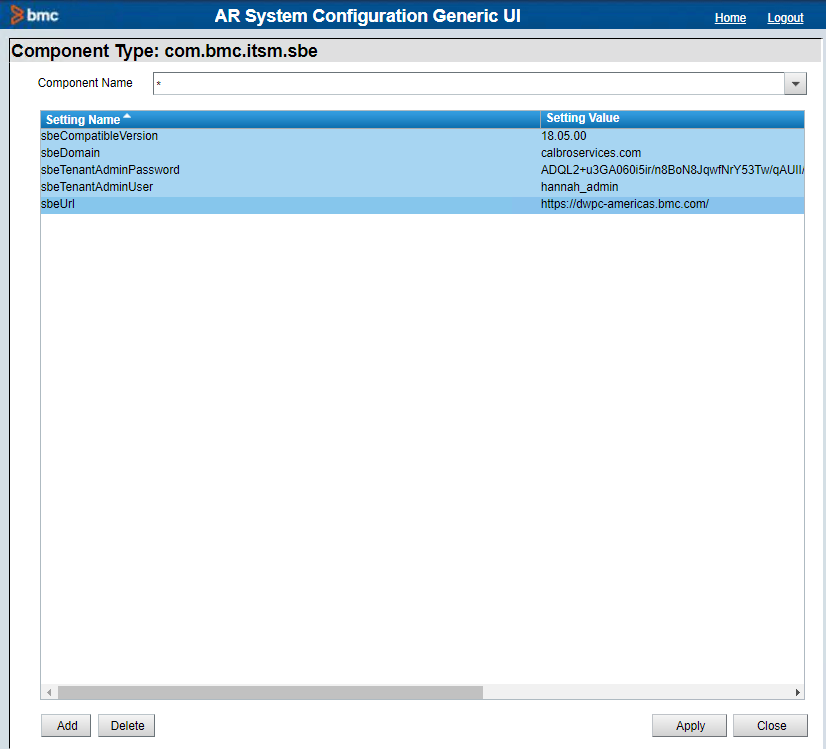The image size is (826, 749).
Task: Click the Setting Name sort arrow
Action: (127, 117)
